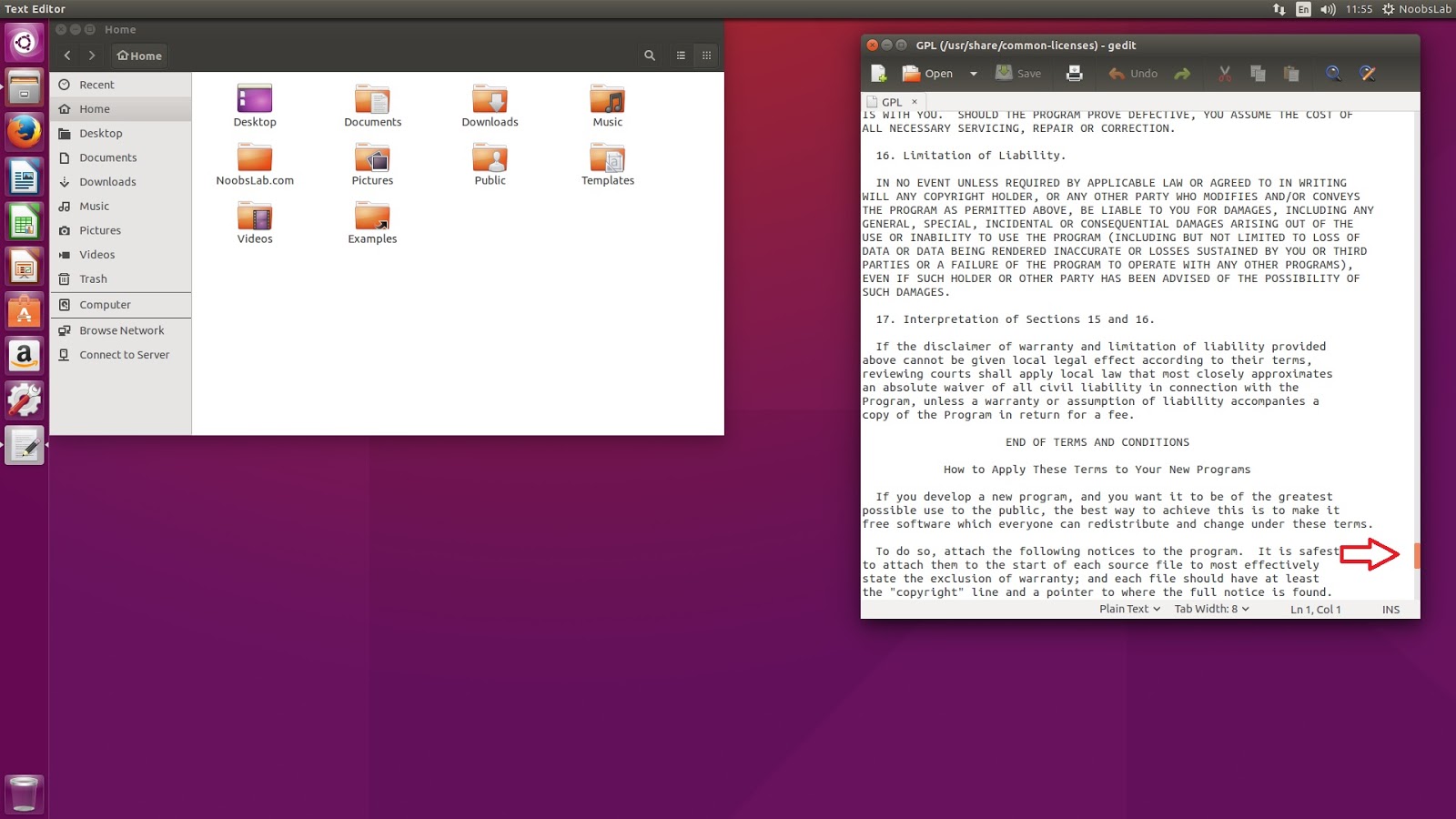This screenshot has width=1456, height=819.
Task: Create a new document in gedit
Action: click(876, 73)
